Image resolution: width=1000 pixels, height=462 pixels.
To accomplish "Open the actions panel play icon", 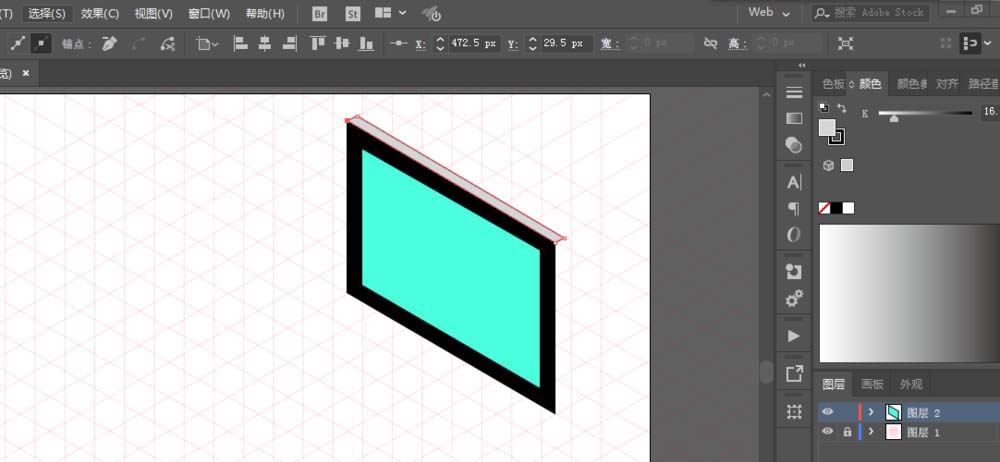I will pos(794,336).
